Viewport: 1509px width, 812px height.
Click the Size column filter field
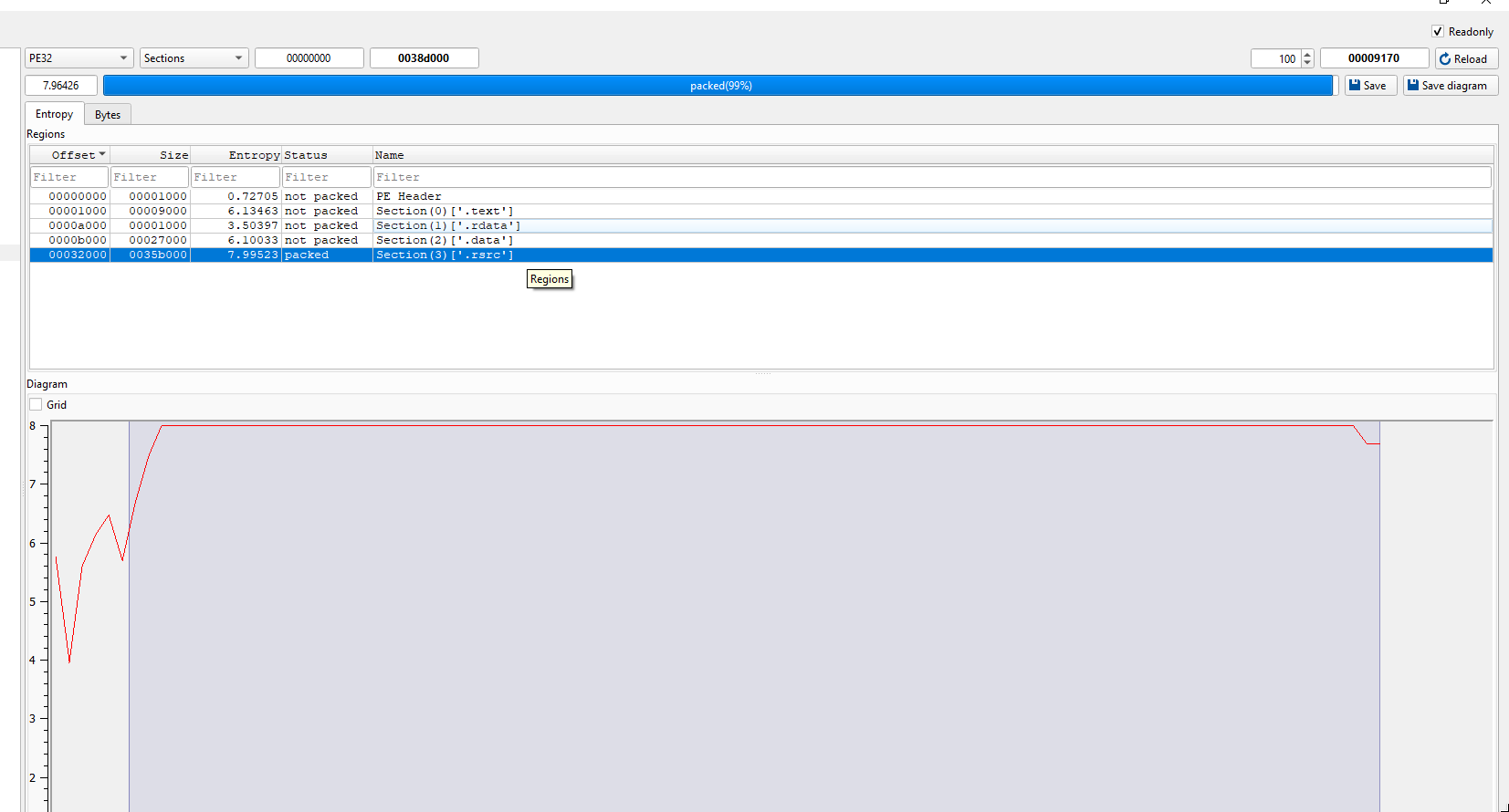coord(150,177)
